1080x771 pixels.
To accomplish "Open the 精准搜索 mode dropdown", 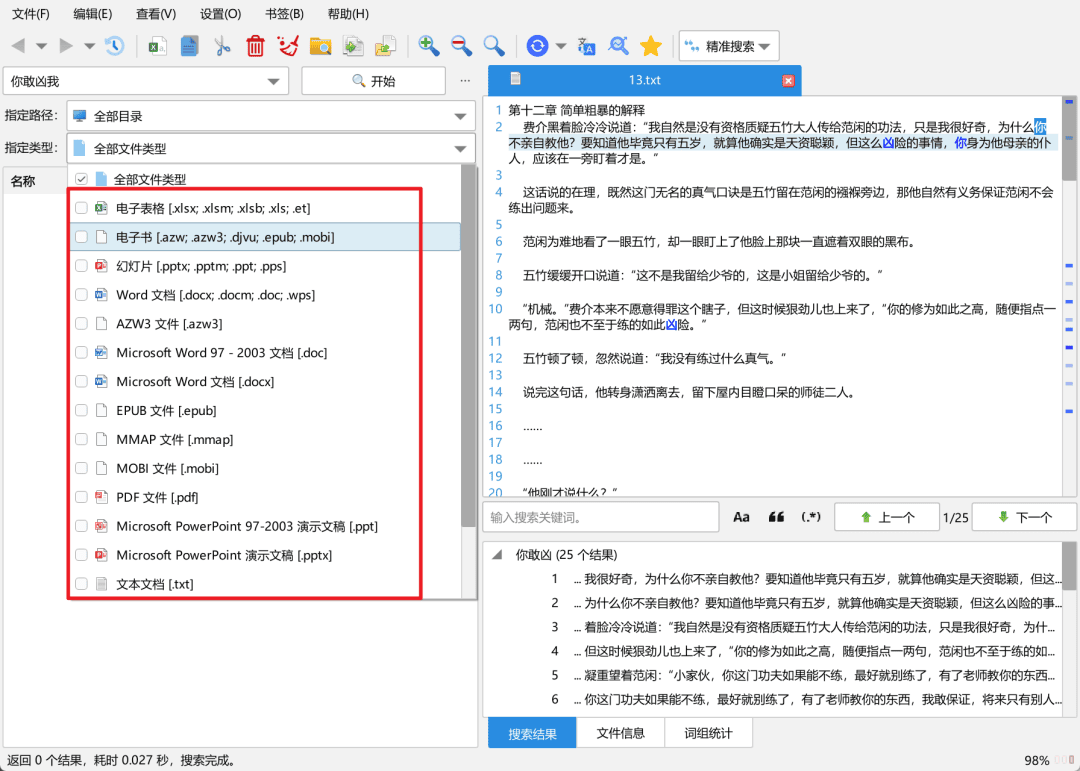I will pos(729,46).
